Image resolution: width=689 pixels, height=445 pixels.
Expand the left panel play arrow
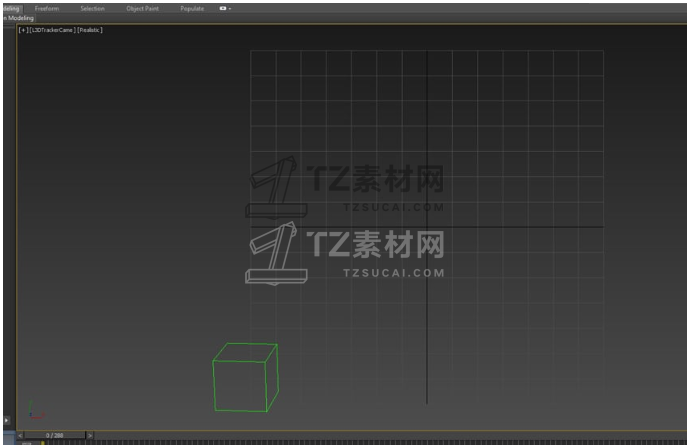pos(7,420)
